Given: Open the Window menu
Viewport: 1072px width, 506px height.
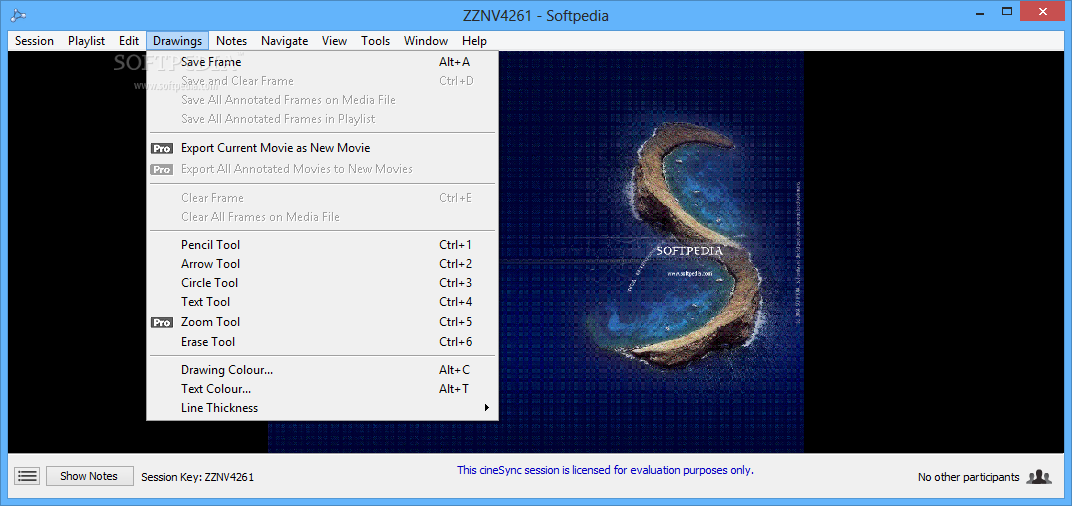Looking at the screenshot, I should 426,41.
